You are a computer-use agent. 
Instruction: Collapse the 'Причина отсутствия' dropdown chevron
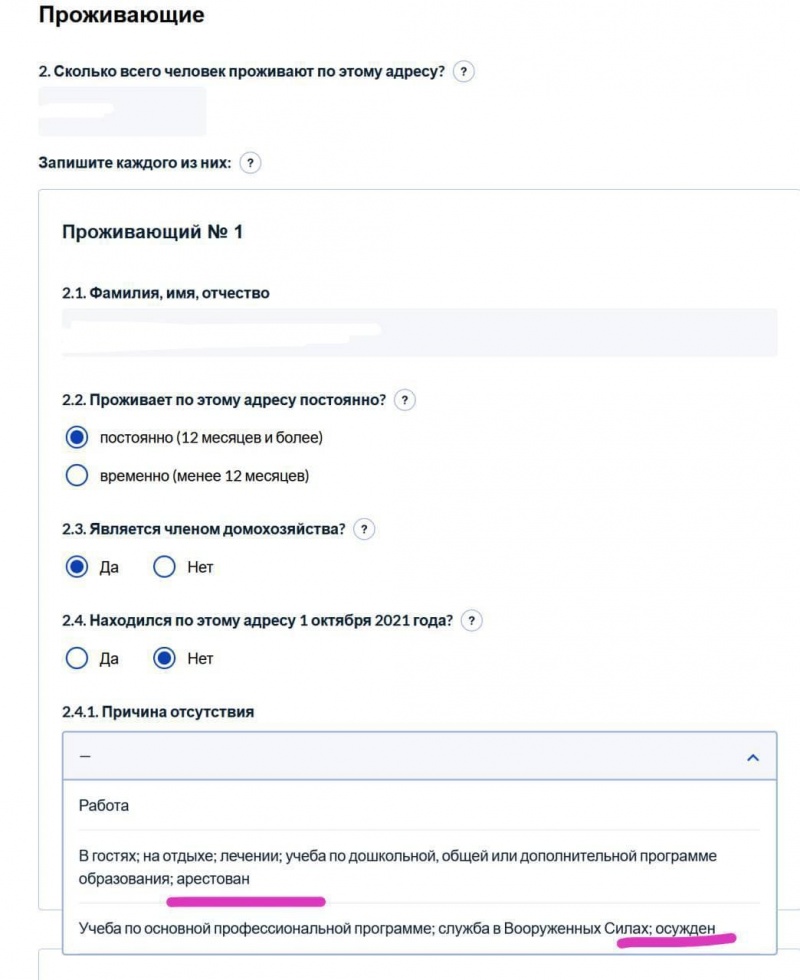pos(753,758)
